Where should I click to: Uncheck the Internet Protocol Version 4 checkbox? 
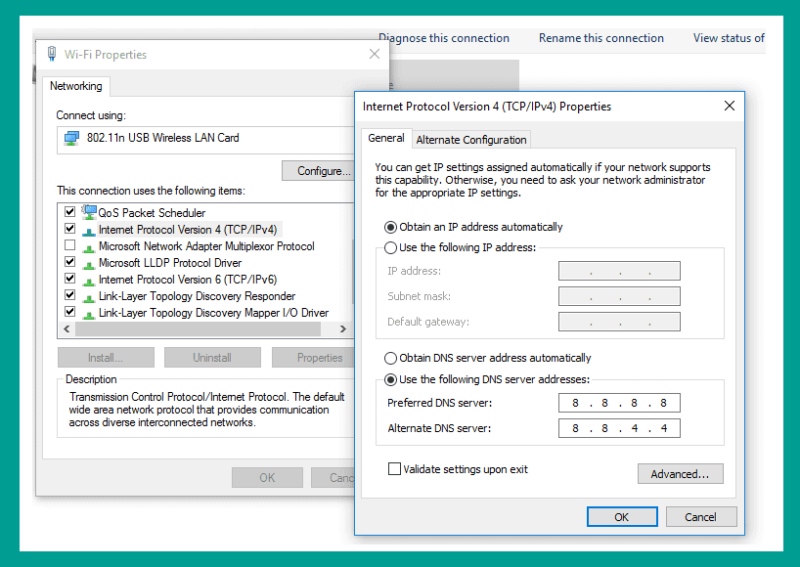pos(70,228)
